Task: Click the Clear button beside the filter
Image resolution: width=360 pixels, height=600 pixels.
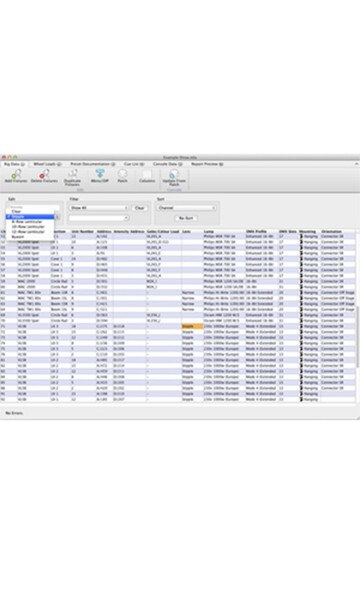Action: tap(140, 208)
